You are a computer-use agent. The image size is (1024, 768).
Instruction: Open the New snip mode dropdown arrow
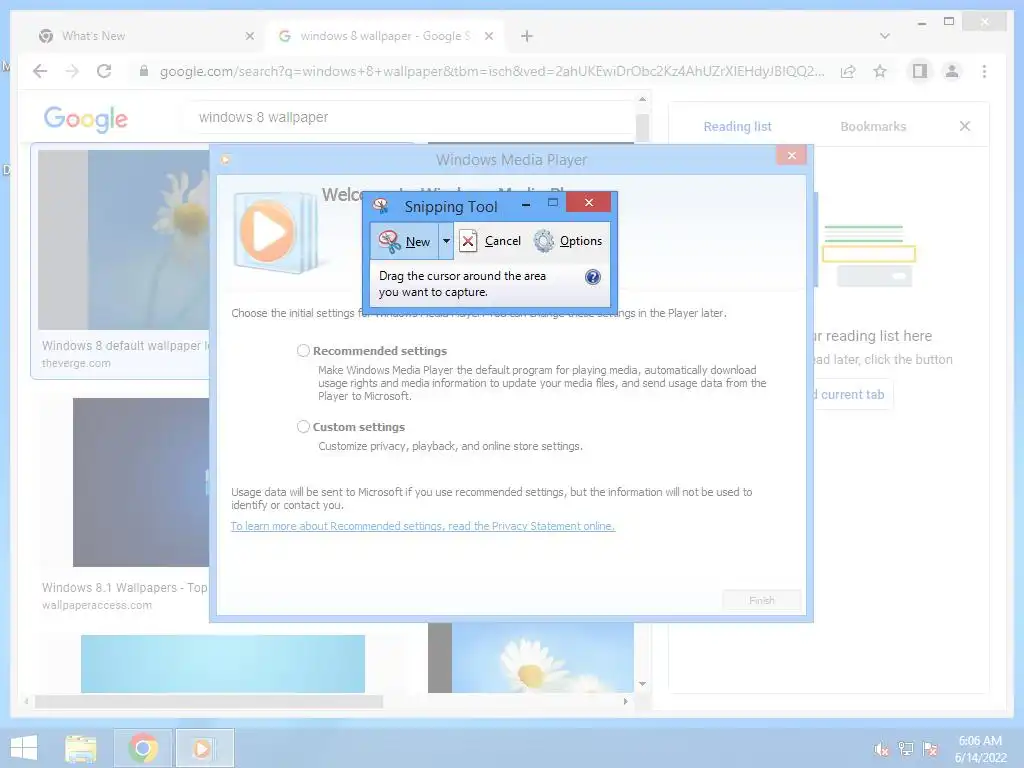(446, 241)
